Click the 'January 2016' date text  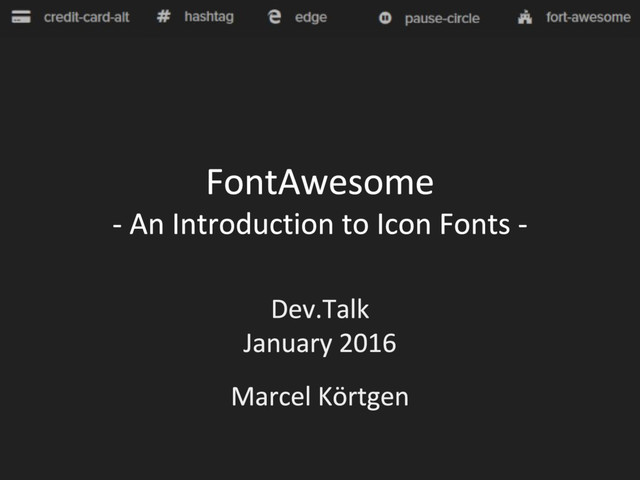[x=320, y=343]
